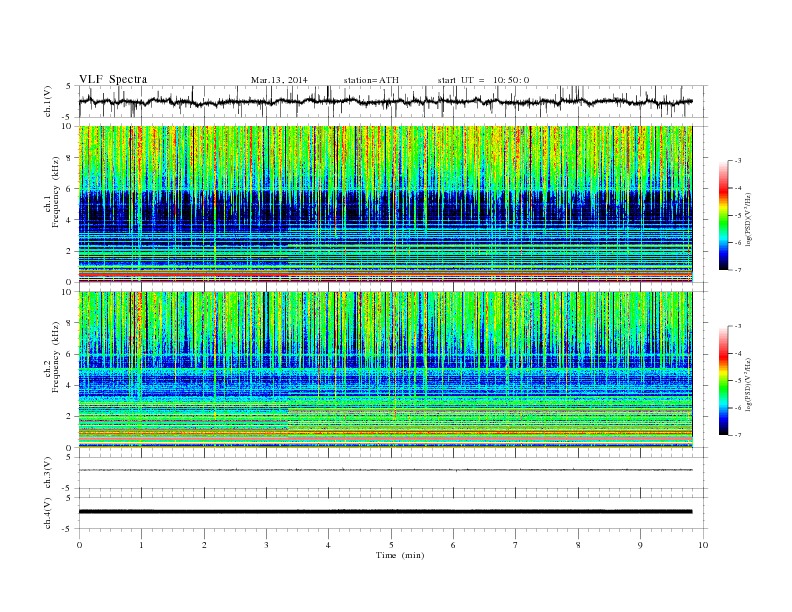Click the "VLF Spectra" title text
The width and height of the screenshot is (792, 612).
point(113,79)
